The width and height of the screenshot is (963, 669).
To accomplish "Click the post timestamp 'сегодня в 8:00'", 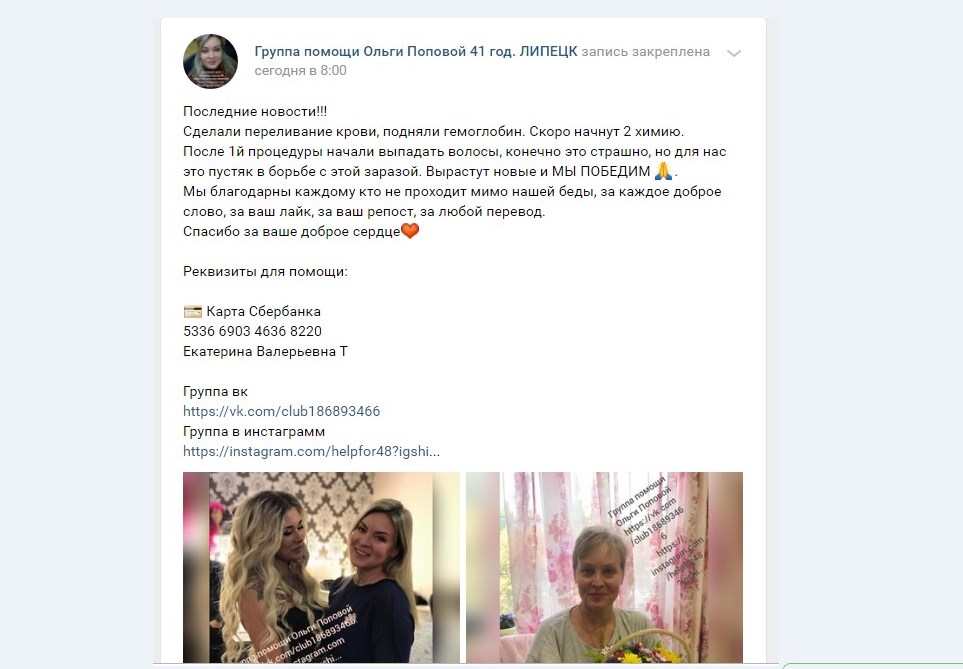I will [x=300, y=71].
